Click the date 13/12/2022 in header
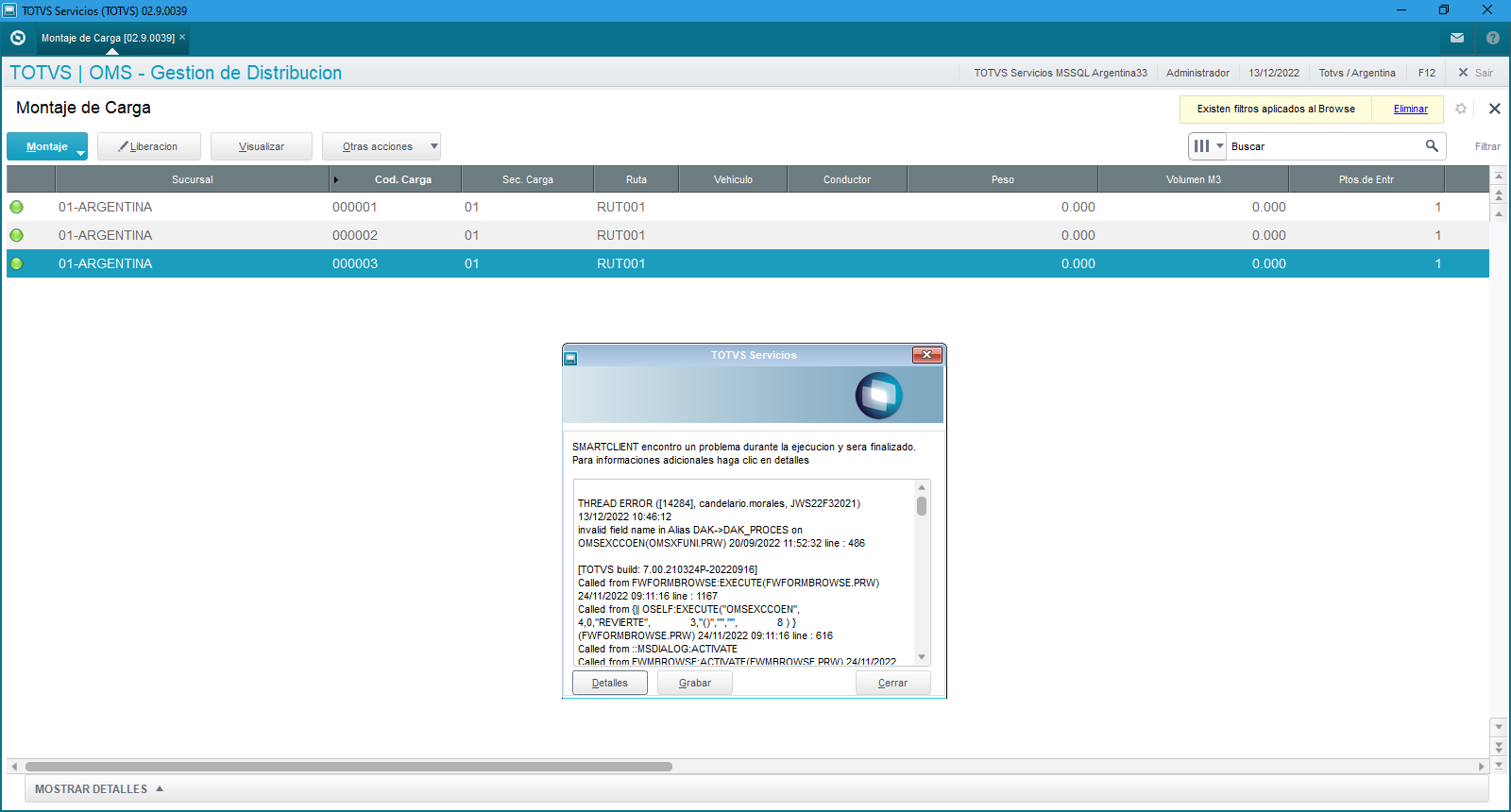This screenshot has height=812, width=1511. [1274, 73]
